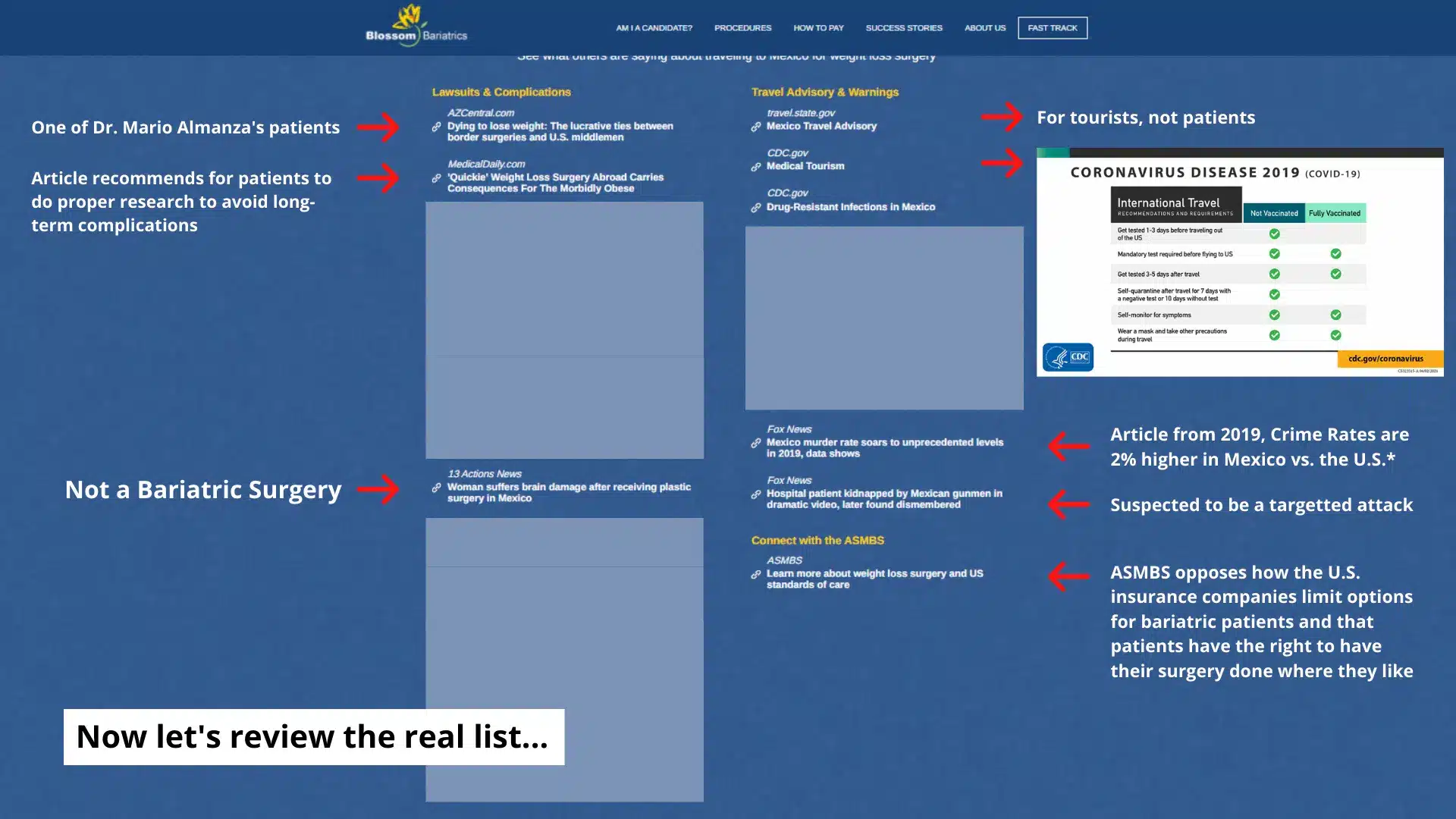Select PROCEDURES menu item

click(x=742, y=27)
